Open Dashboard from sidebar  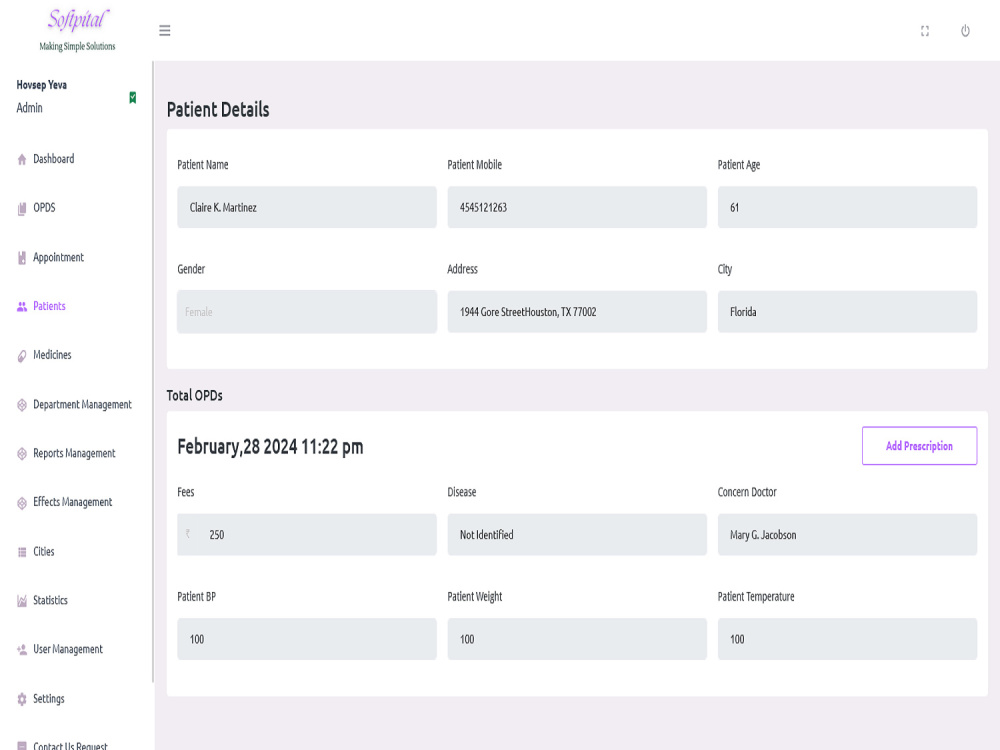point(54,159)
